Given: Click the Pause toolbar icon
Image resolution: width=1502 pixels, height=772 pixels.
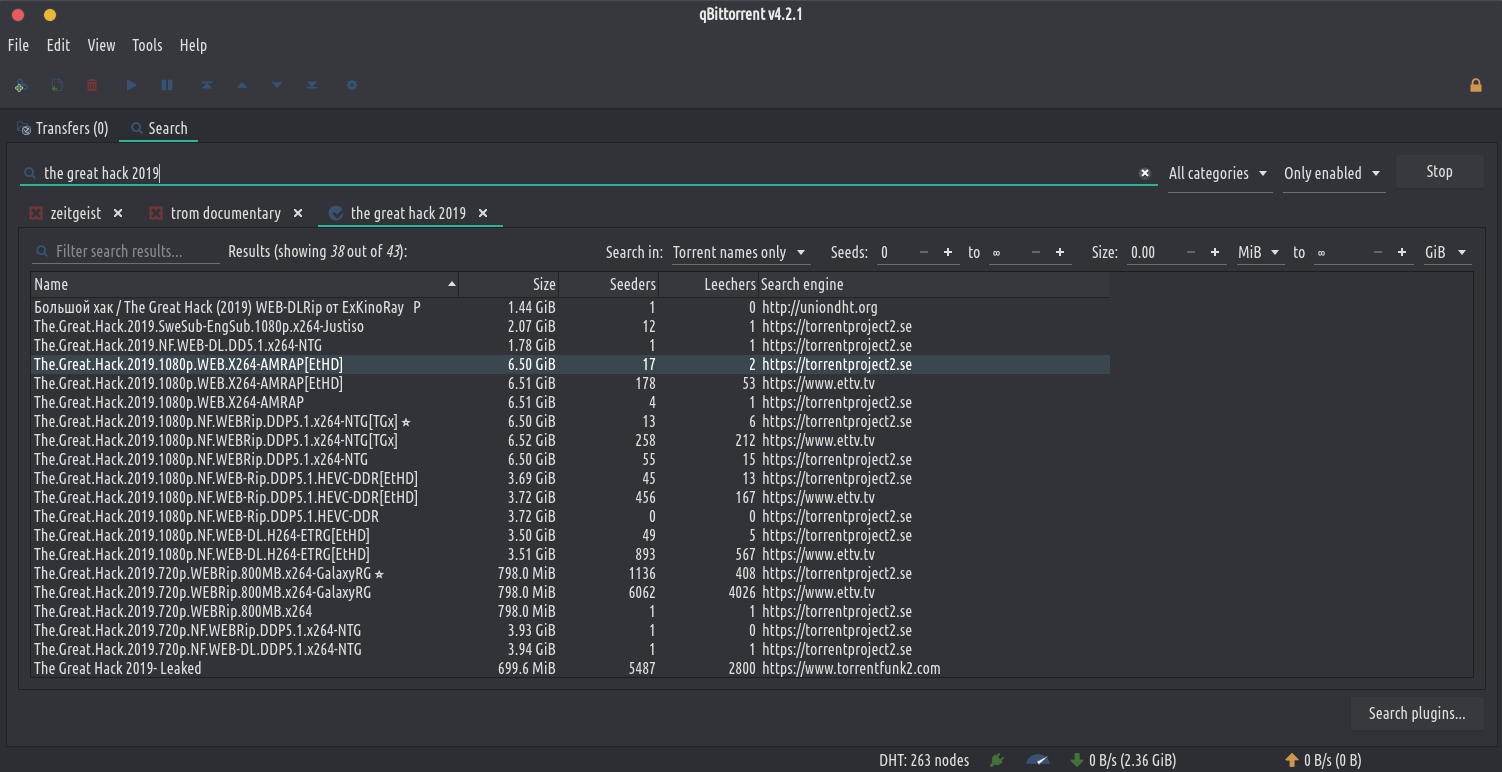Looking at the screenshot, I should pyautogui.click(x=167, y=86).
